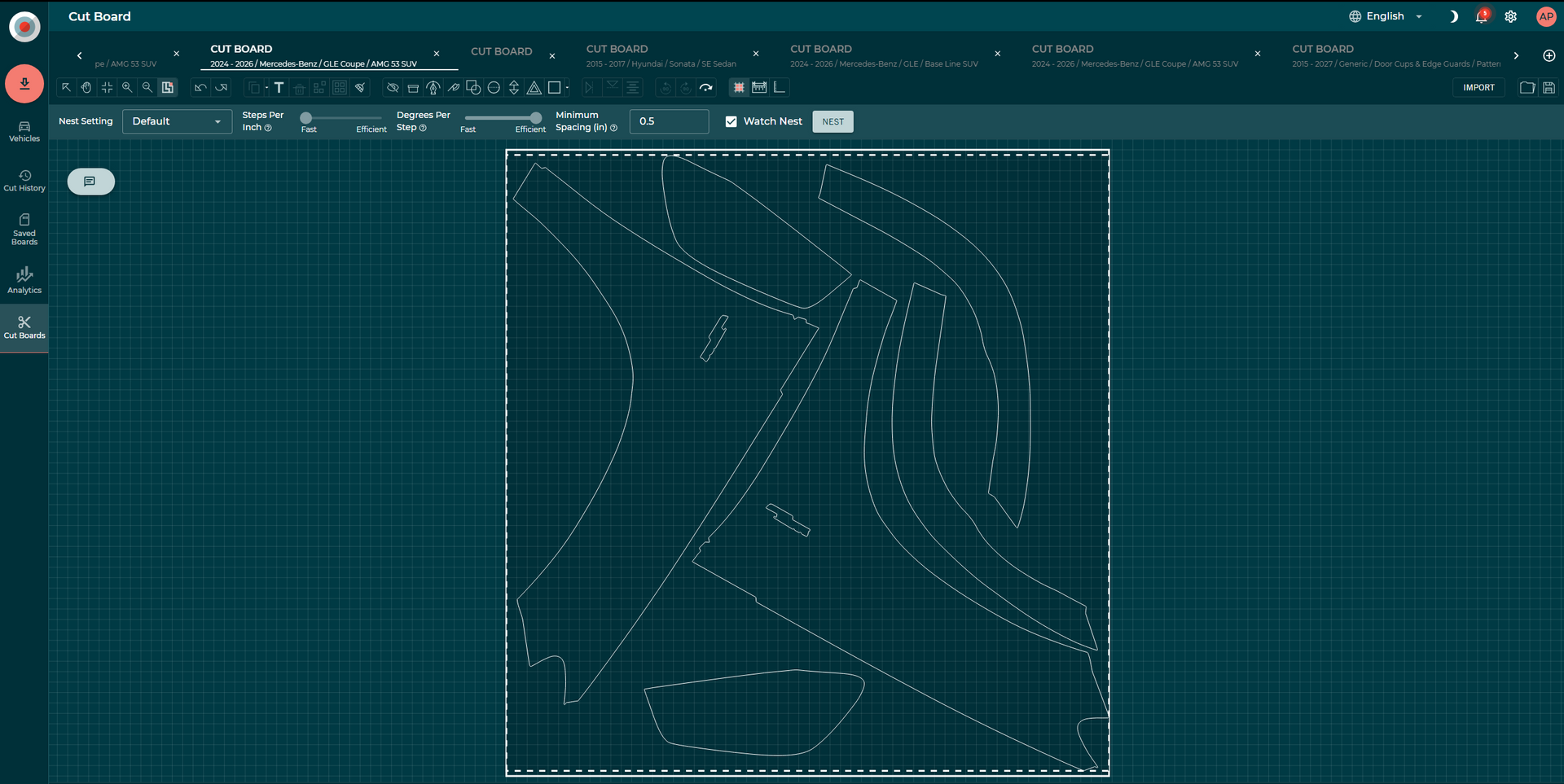The image size is (1564, 784).
Task: Switch to the Hyundai Sonata SE Sedan tab
Action: (x=661, y=55)
